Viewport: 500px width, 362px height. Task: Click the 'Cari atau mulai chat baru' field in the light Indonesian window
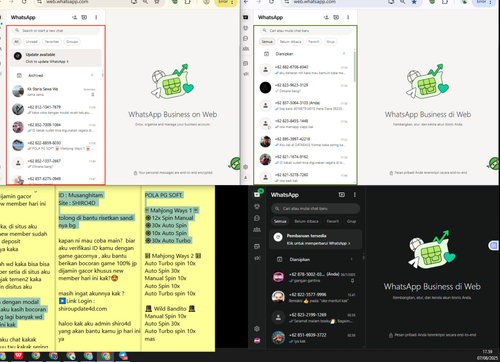[x=305, y=31]
